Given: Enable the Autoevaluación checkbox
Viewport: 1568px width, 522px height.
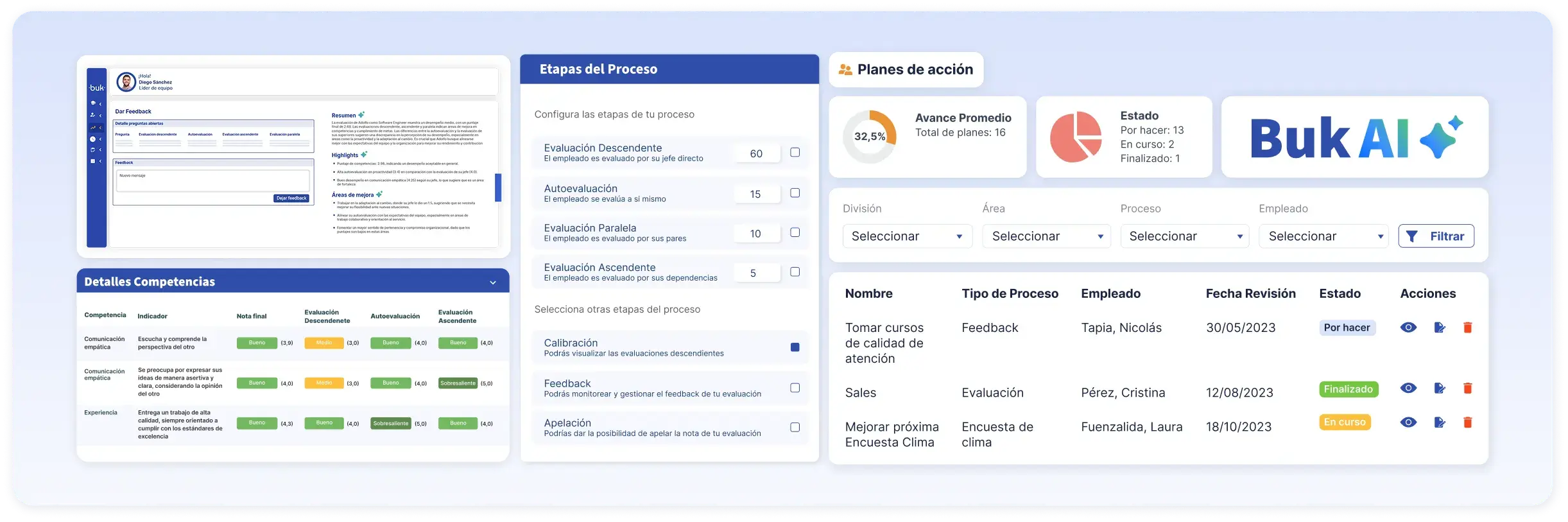Looking at the screenshot, I should (x=795, y=193).
